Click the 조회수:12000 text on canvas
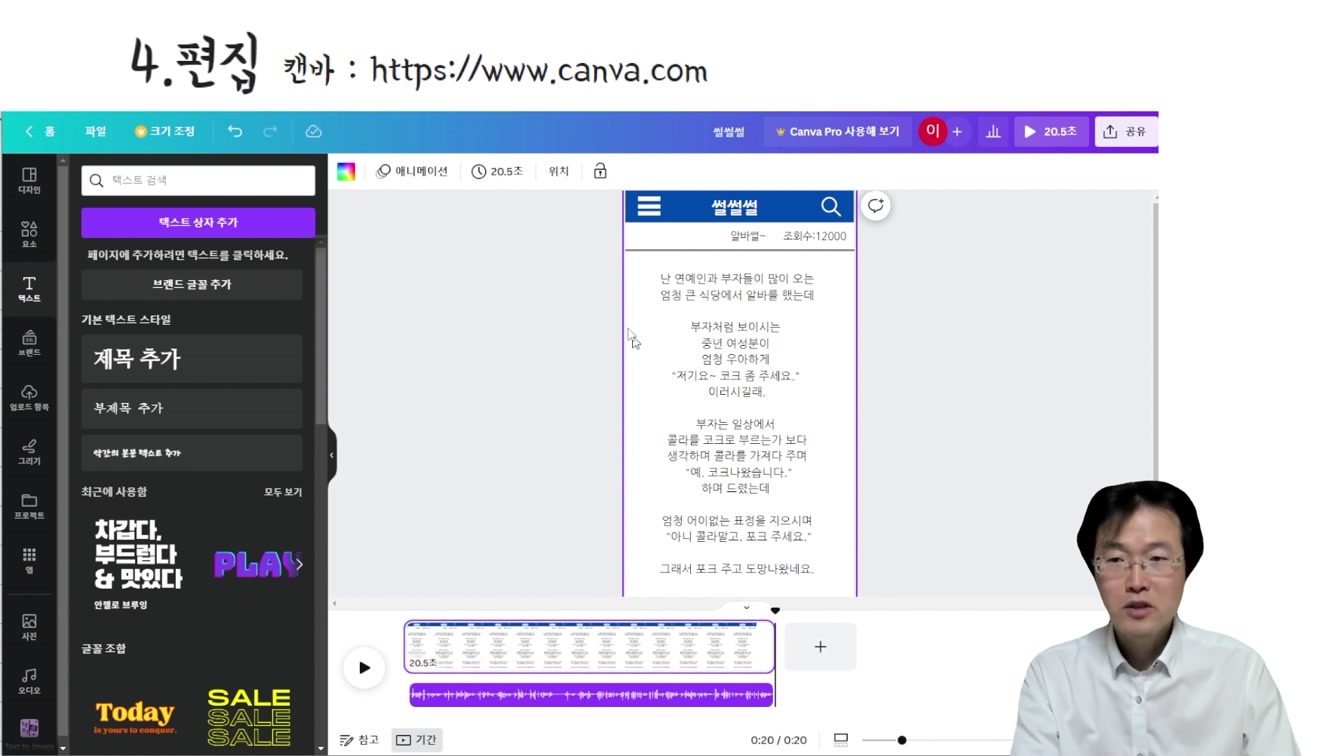This screenshot has width=1344, height=756. pos(814,236)
